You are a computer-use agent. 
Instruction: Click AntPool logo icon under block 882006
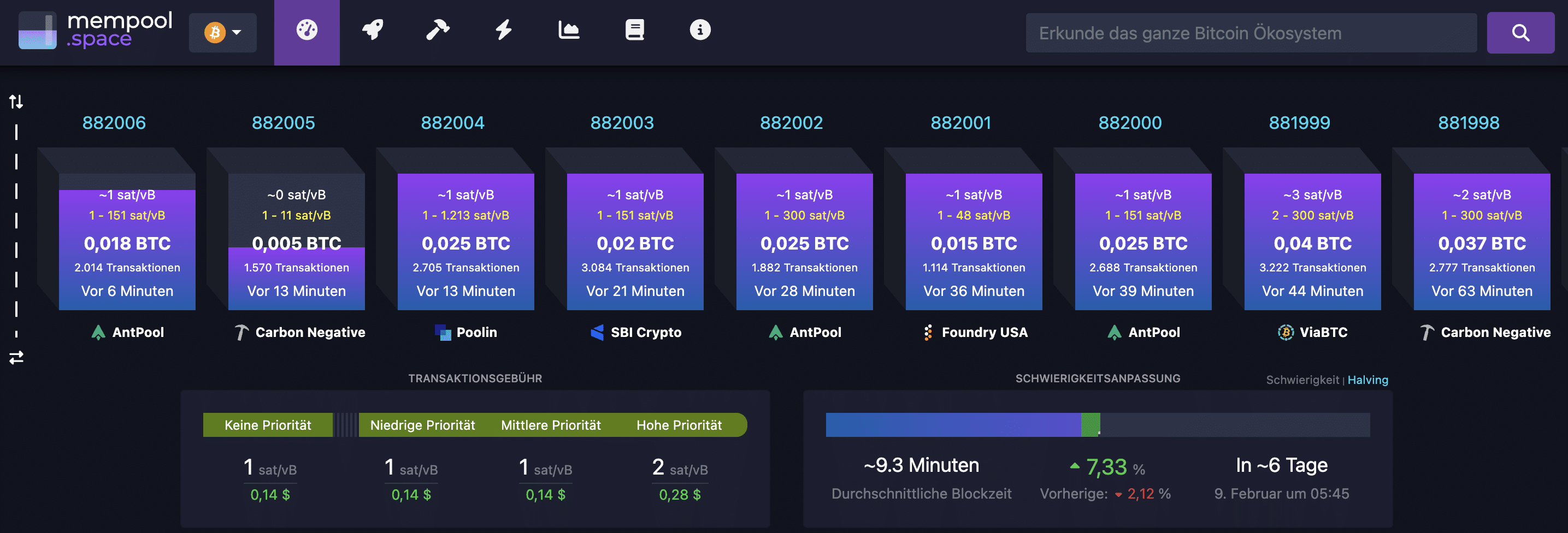click(x=98, y=332)
